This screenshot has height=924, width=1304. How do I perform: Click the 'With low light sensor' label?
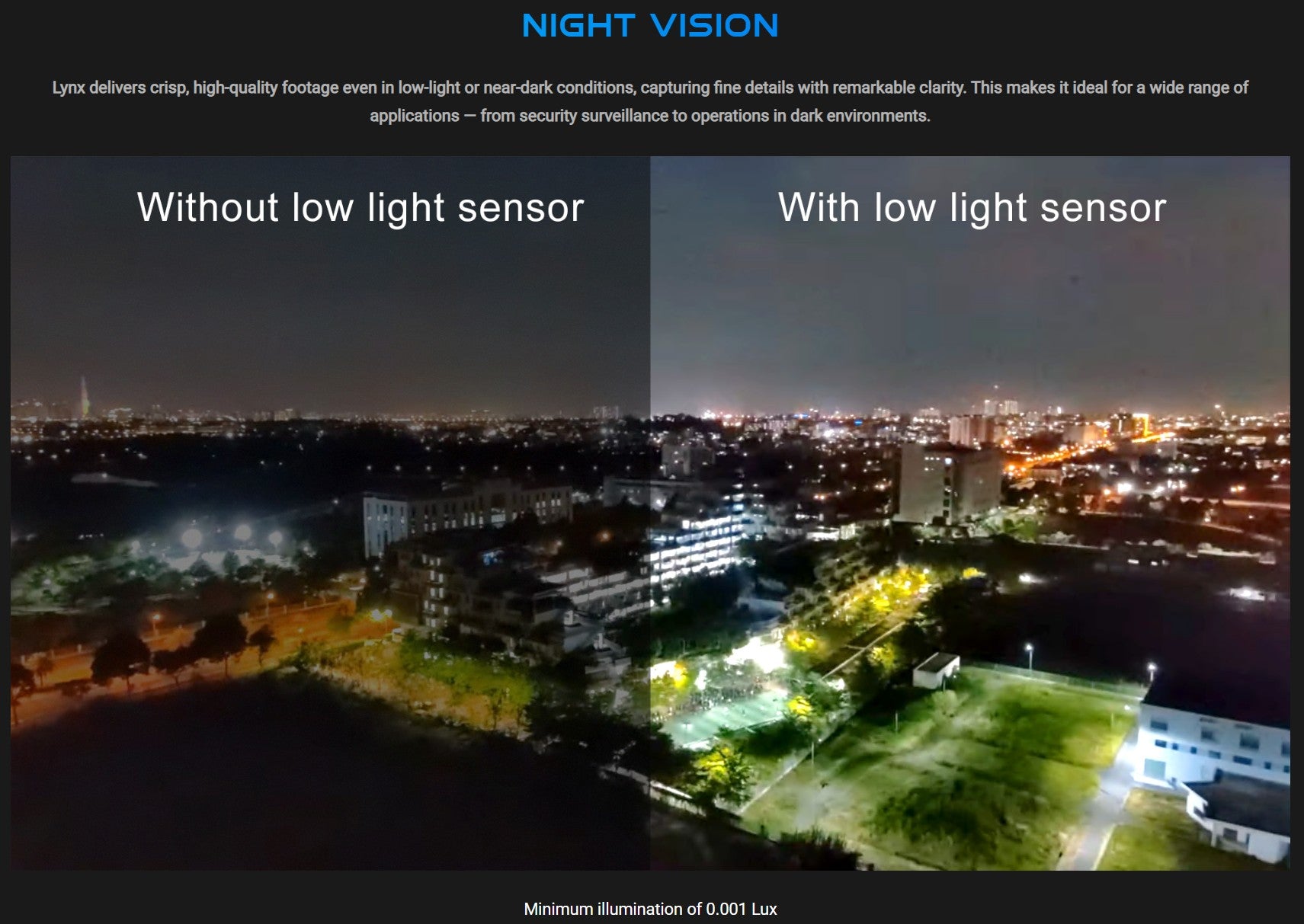(x=972, y=207)
